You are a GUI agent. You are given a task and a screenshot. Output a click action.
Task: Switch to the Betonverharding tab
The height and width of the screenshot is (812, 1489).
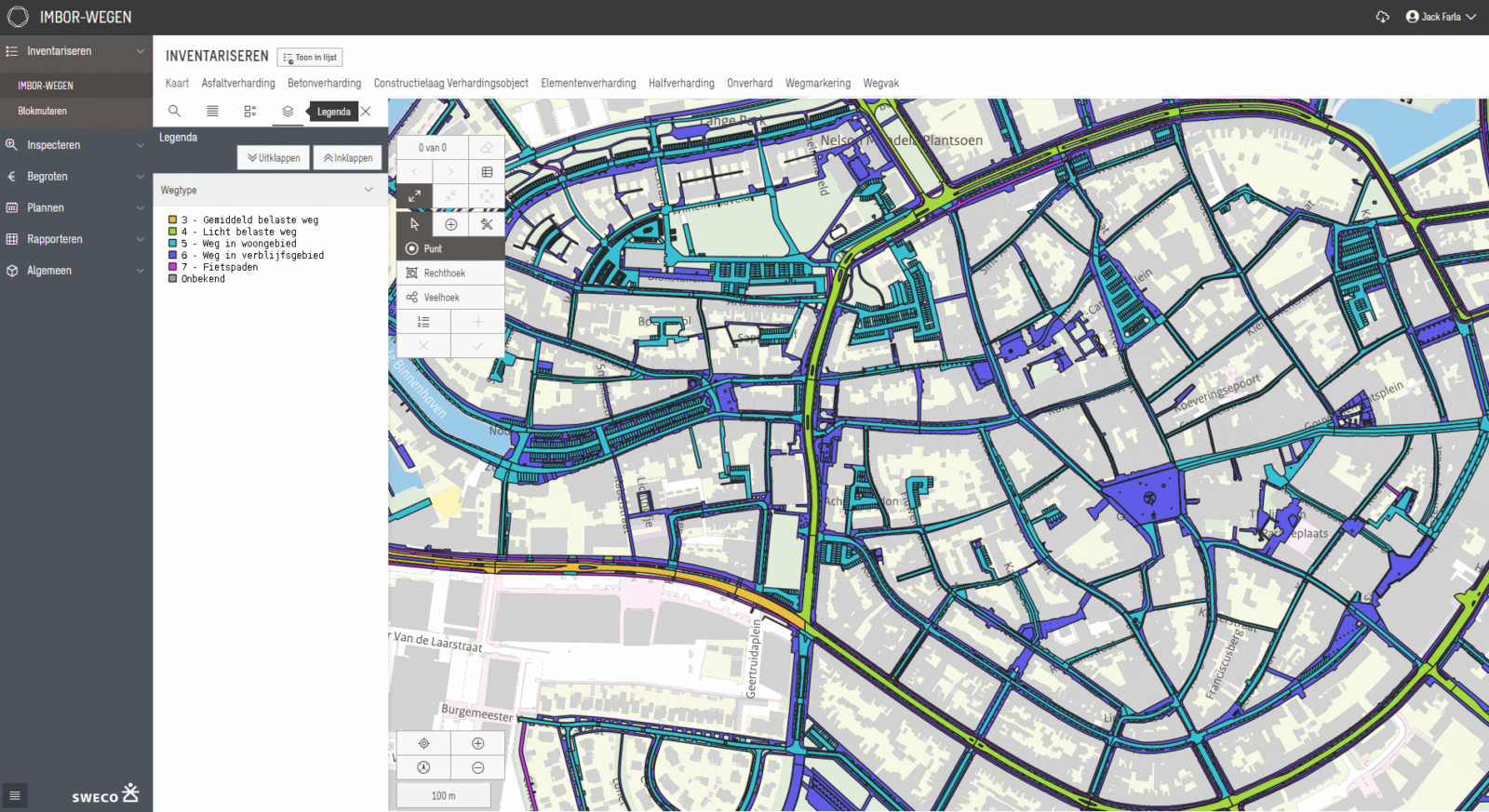click(x=324, y=83)
